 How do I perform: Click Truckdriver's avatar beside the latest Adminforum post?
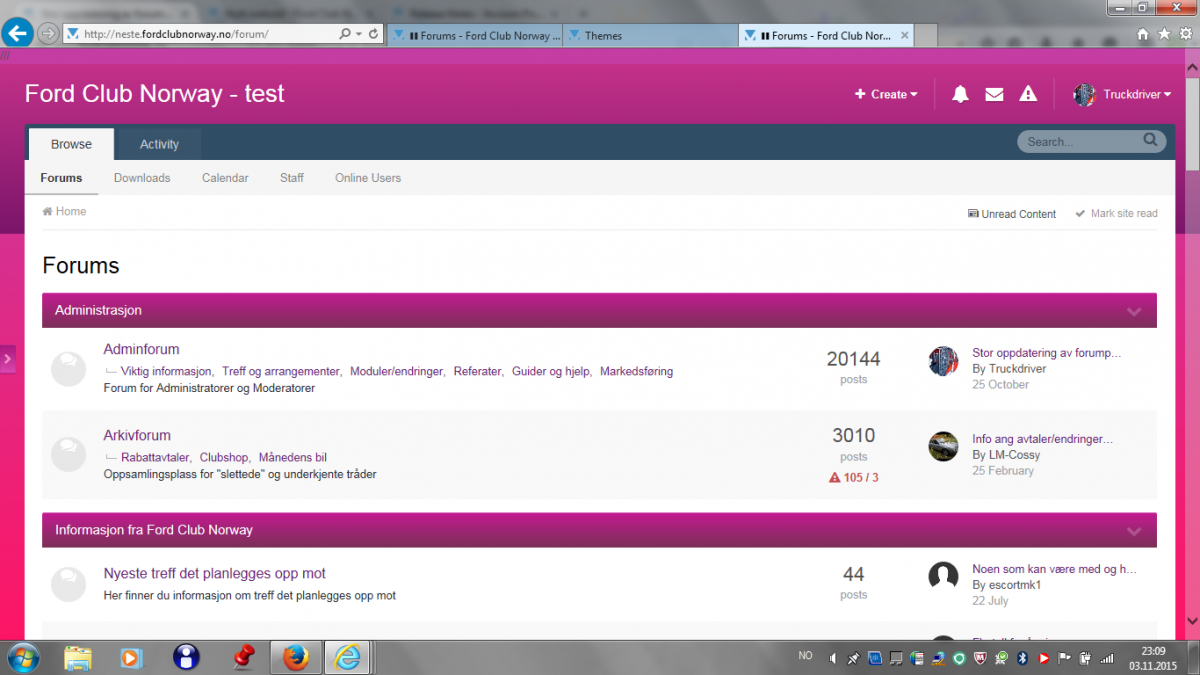(x=943, y=361)
